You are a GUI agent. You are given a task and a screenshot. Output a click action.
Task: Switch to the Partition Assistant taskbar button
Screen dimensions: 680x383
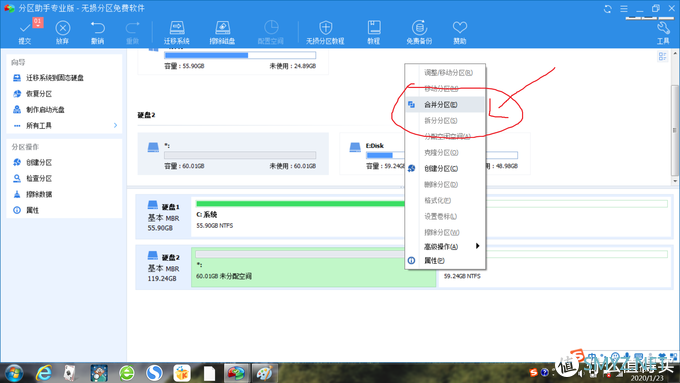click(236, 373)
